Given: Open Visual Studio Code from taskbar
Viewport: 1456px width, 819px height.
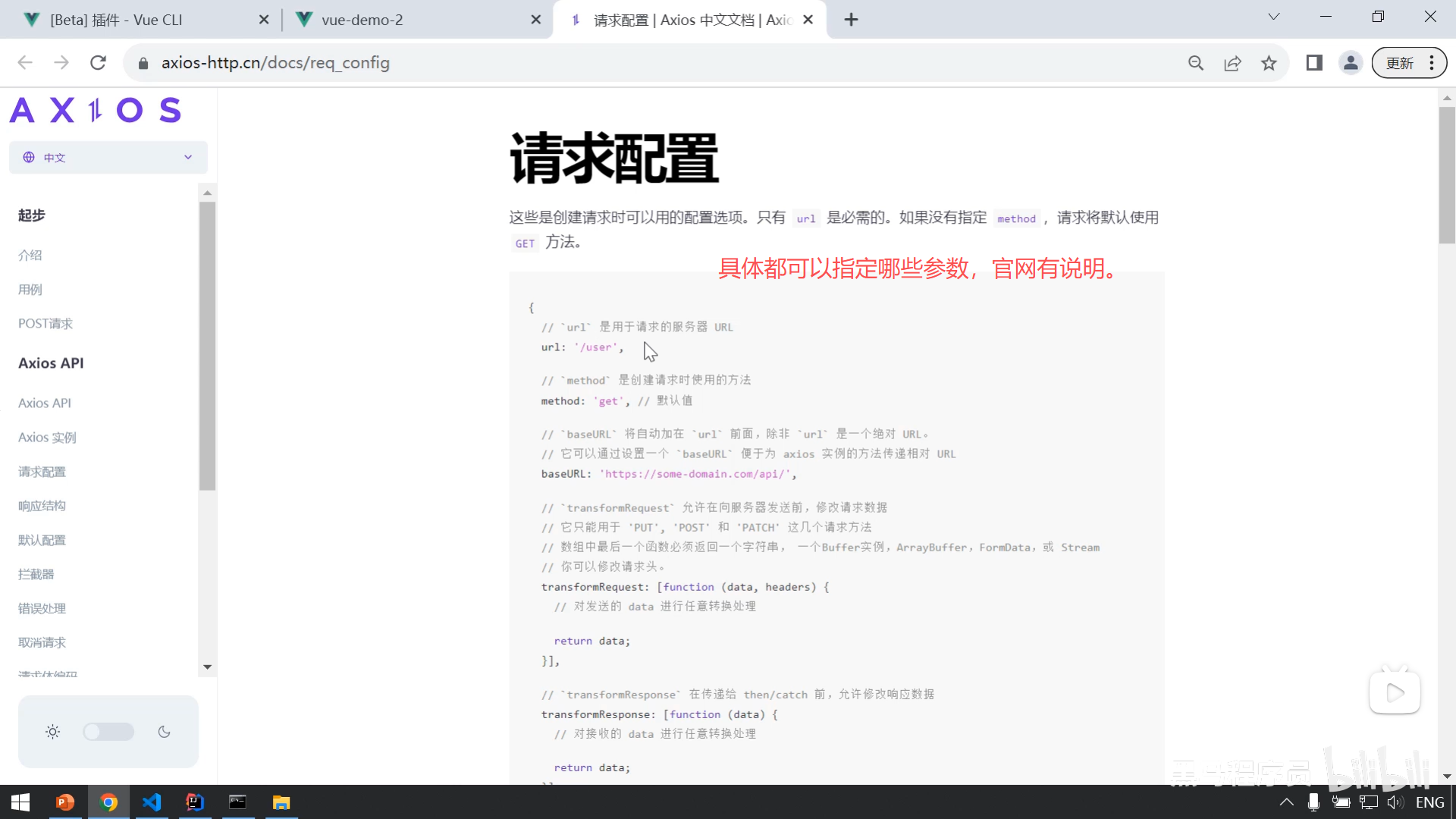Looking at the screenshot, I should point(152,802).
